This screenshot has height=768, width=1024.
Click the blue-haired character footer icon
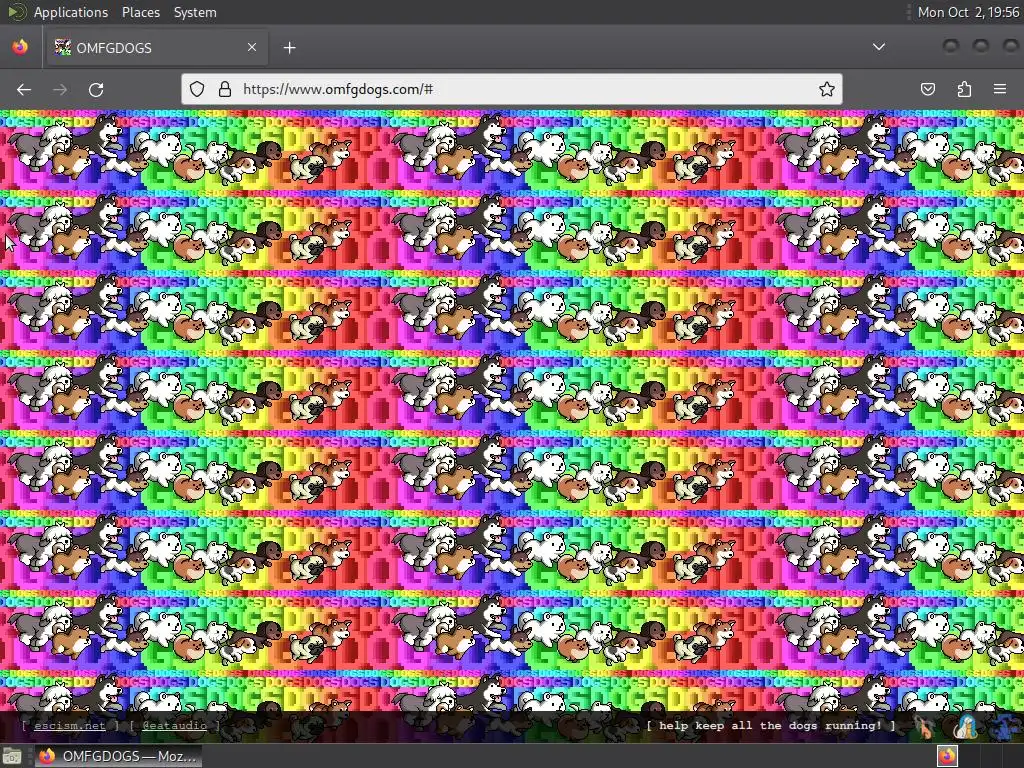tap(965, 726)
